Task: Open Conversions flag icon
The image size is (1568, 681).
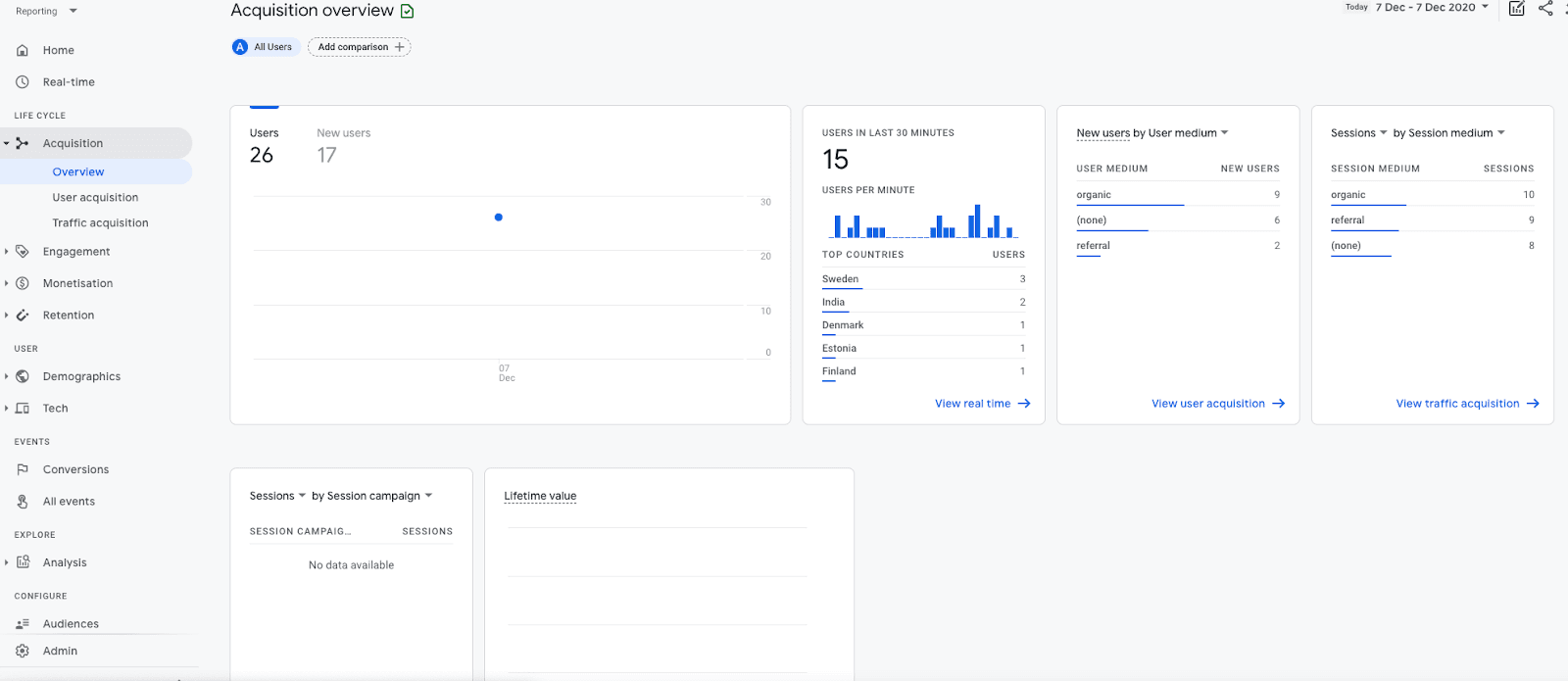Action: [23, 469]
